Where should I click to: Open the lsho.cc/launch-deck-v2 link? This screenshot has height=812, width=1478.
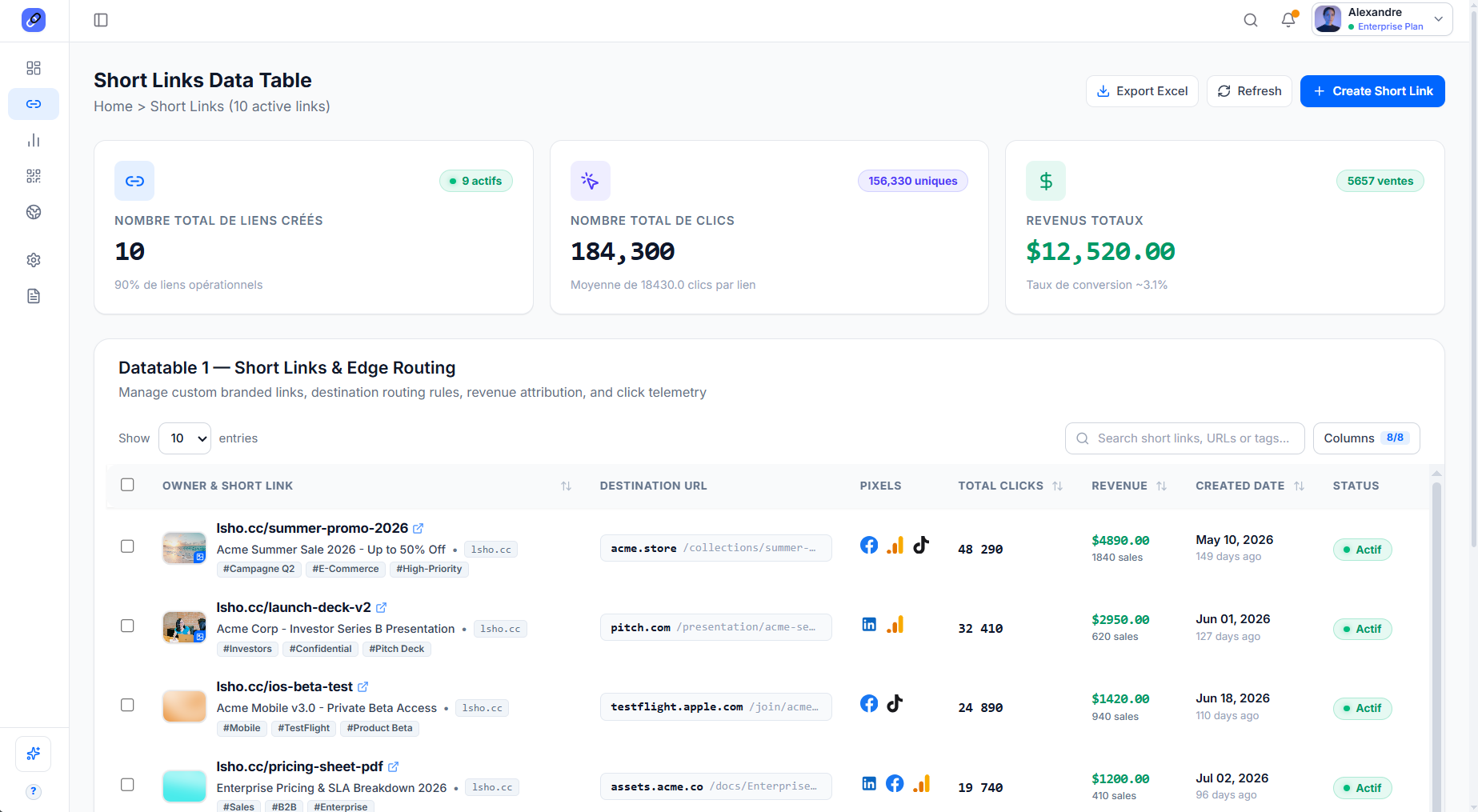[x=294, y=607]
